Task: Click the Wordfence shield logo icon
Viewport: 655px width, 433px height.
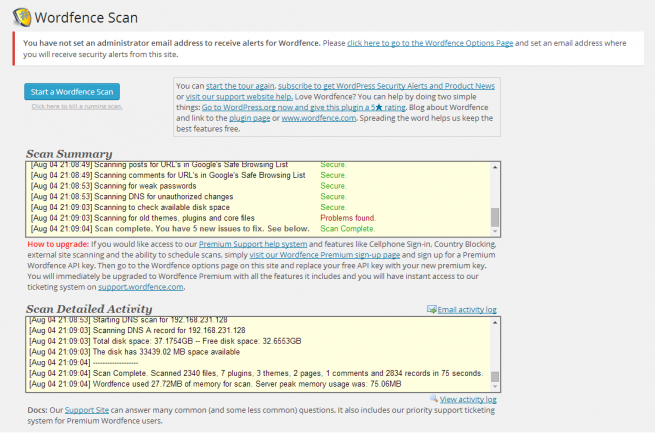Action: point(22,17)
